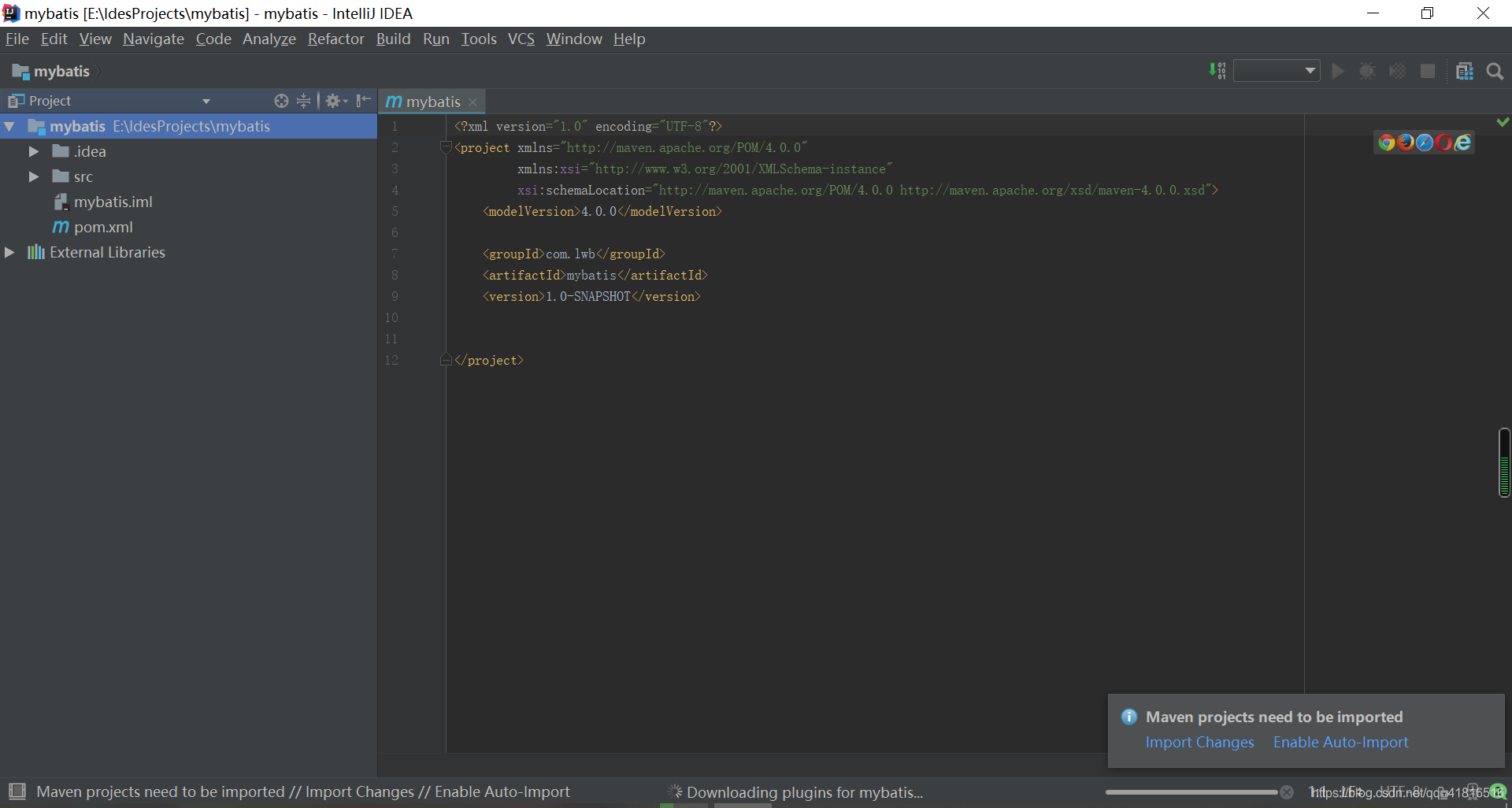Click Enable Auto-Import link
1512x808 pixels.
click(x=1340, y=742)
